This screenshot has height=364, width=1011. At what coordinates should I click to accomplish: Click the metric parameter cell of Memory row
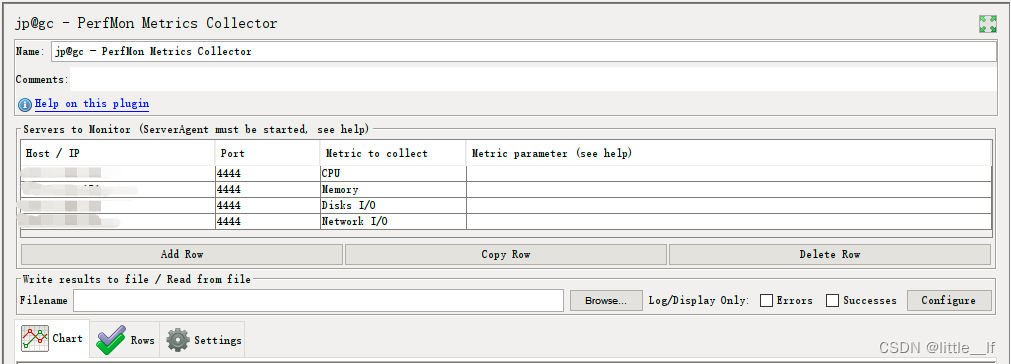pos(729,190)
